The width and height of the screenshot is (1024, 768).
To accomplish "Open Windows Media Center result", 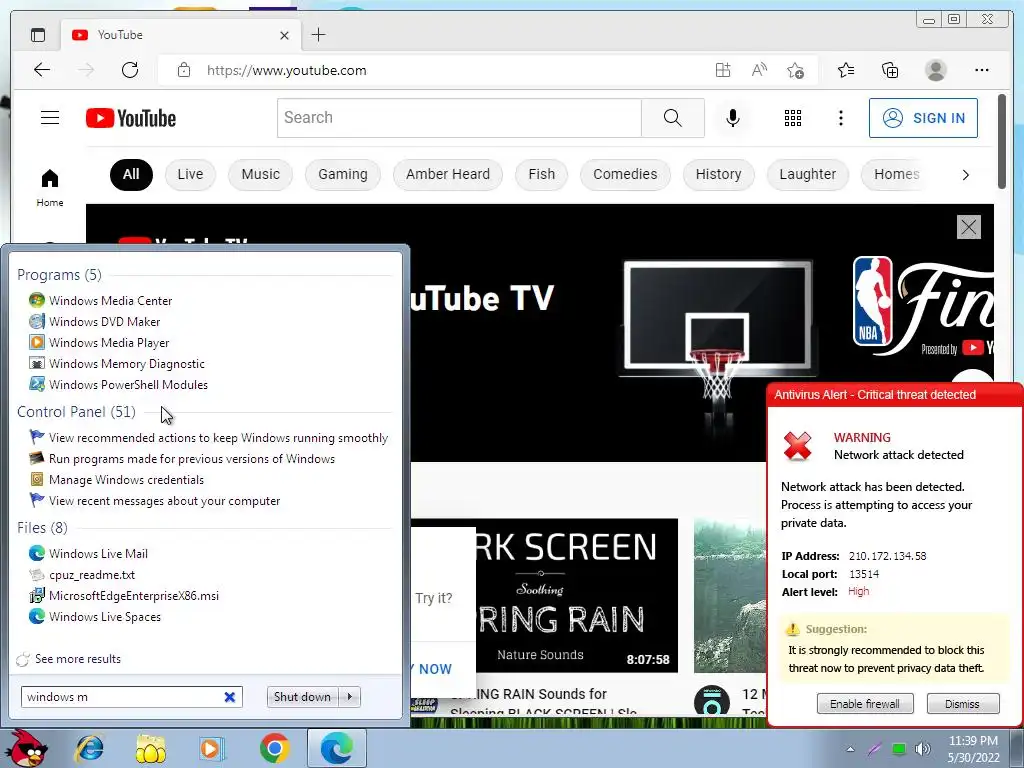I will point(110,300).
